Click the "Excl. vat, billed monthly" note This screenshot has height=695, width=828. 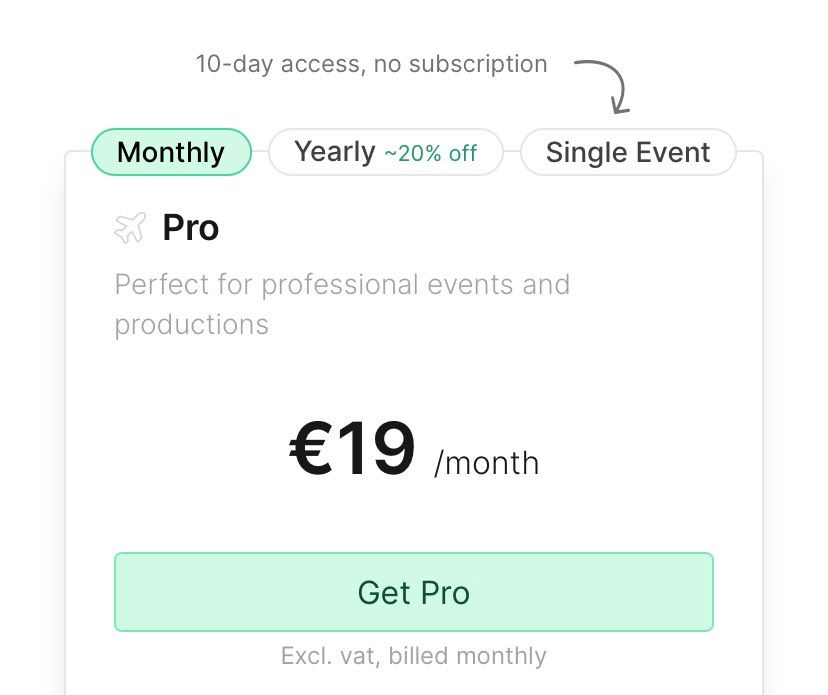(x=414, y=656)
